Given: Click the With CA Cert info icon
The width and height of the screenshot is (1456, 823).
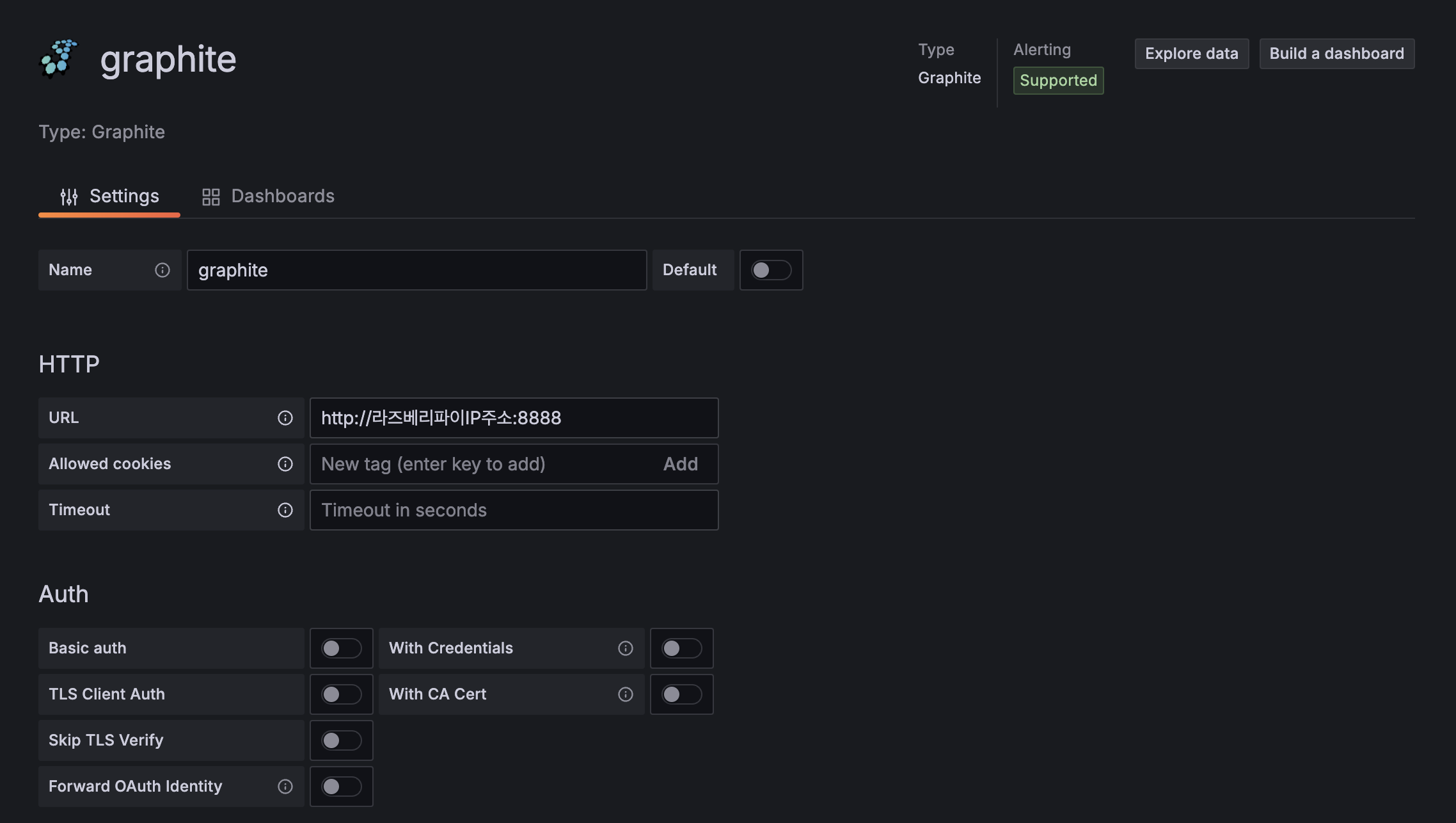Looking at the screenshot, I should (626, 694).
